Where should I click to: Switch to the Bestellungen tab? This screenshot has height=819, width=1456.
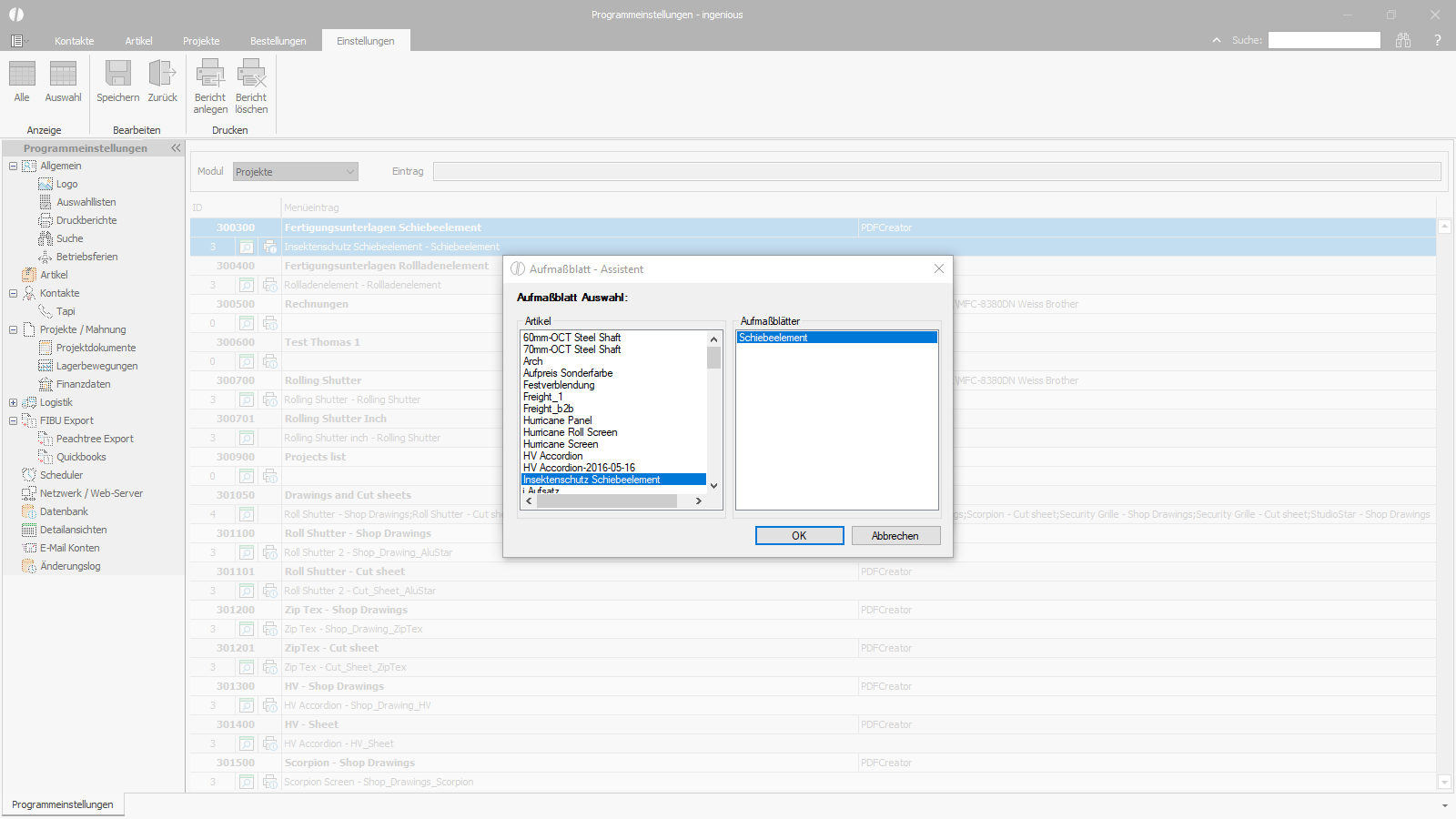pyautogui.click(x=278, y=41)
